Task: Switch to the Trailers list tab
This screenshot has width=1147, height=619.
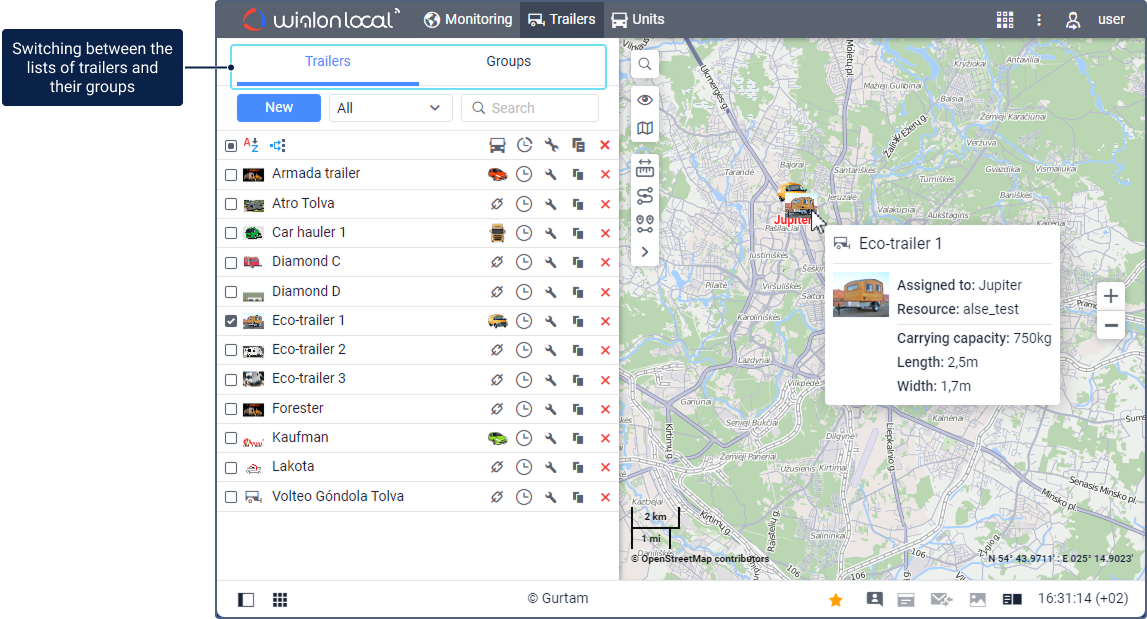Action: pyautogui.click(x=328, y=62)
